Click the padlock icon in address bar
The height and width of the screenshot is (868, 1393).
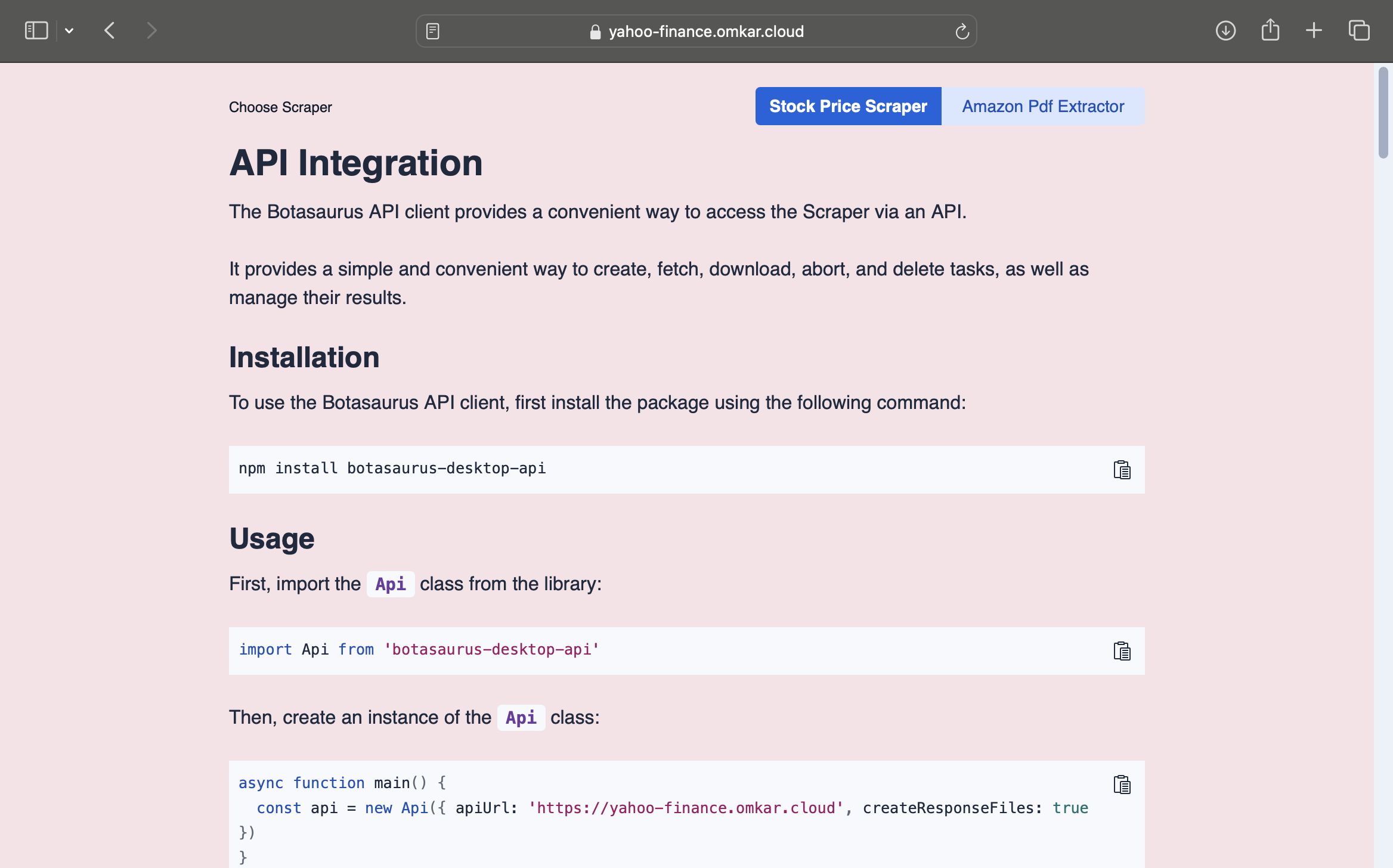coord(595,32)
